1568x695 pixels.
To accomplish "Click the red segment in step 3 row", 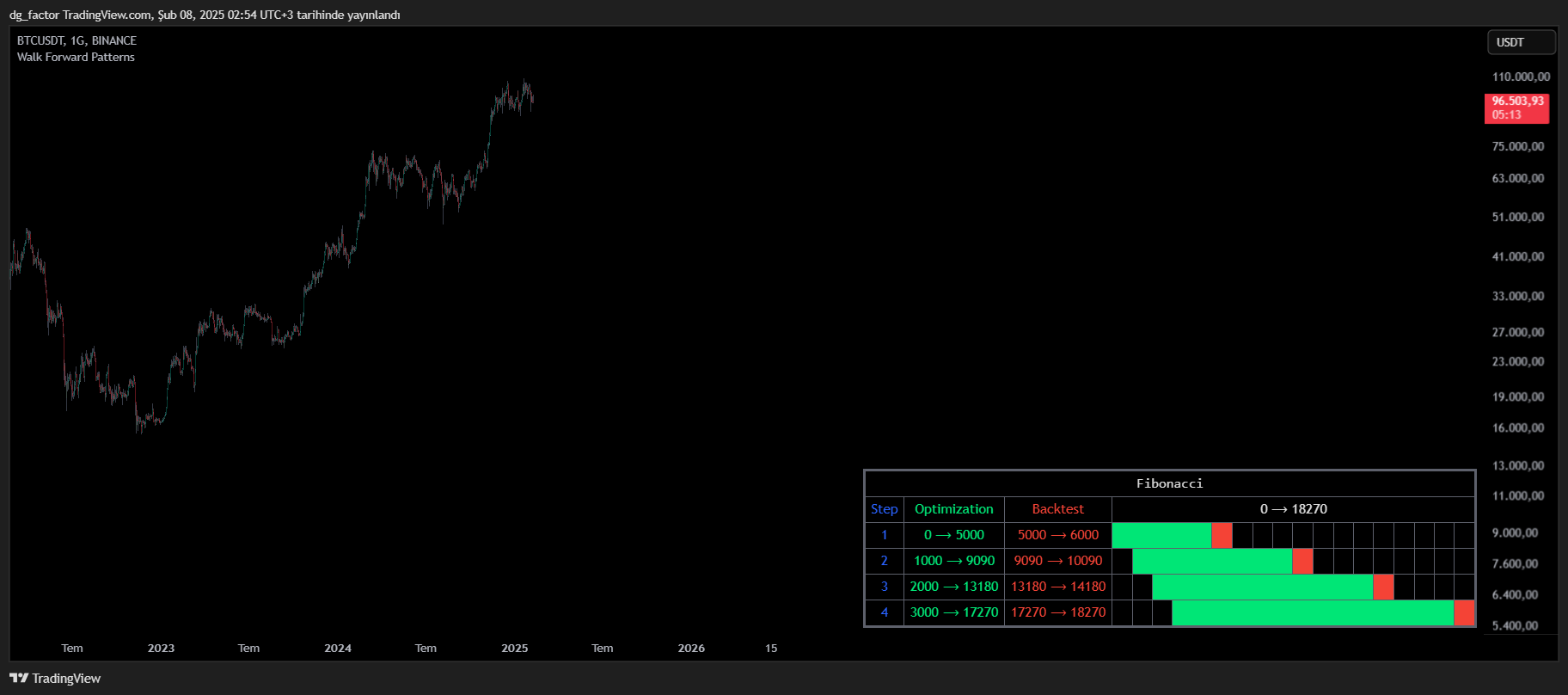I will (1383, 587).
